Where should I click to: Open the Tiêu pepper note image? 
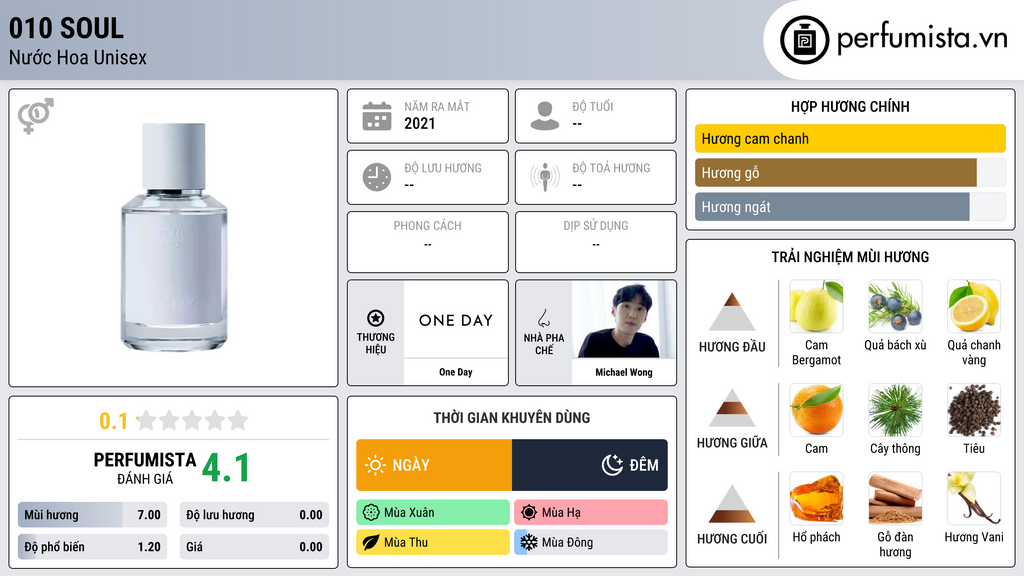974,410
